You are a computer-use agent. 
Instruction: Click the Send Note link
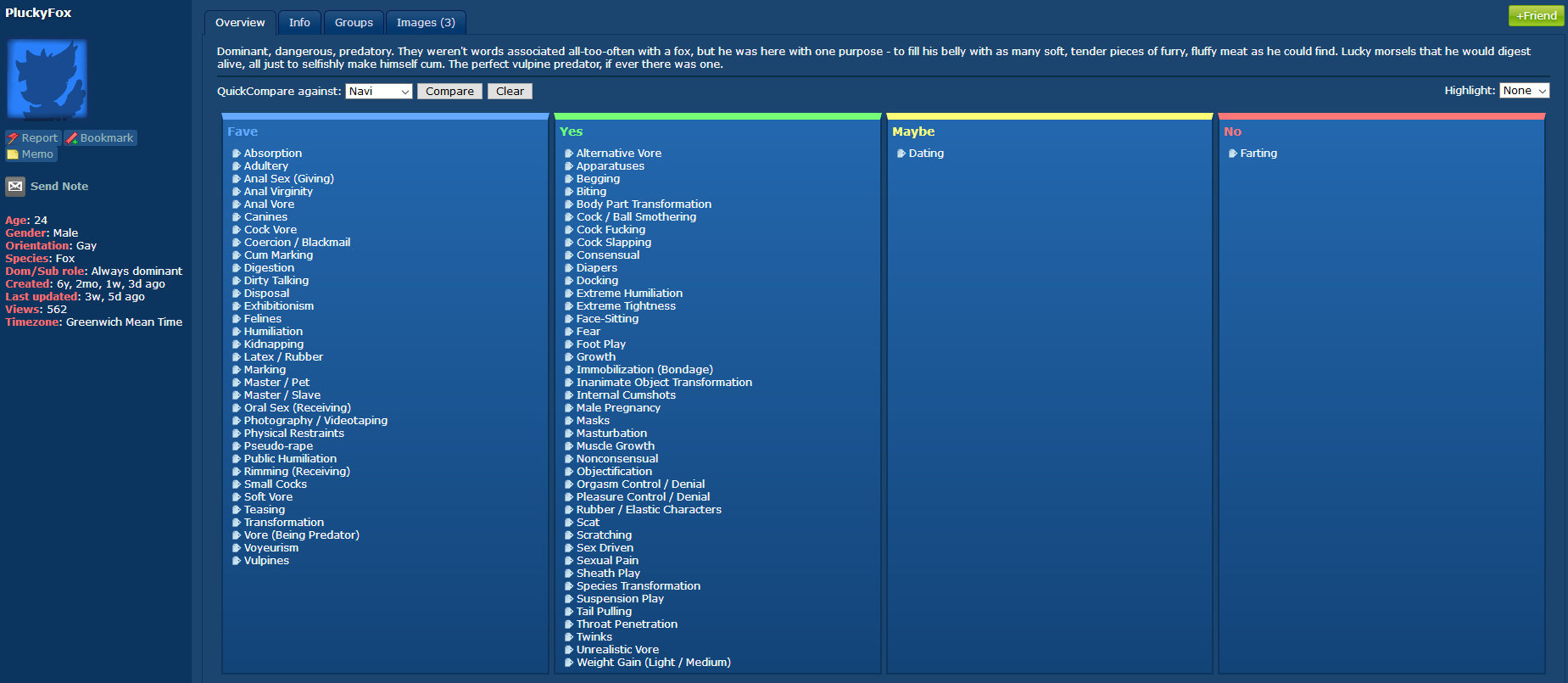pyautogui.click(x=59, y=187)
